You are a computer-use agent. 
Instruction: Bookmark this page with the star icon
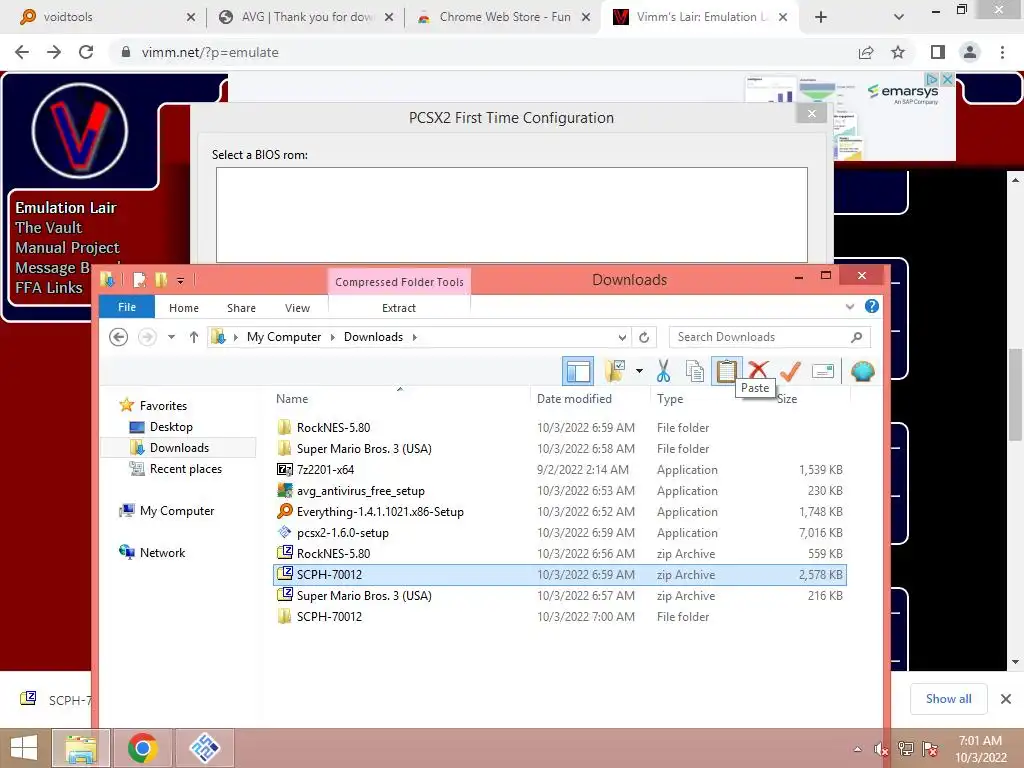(898, 52)
